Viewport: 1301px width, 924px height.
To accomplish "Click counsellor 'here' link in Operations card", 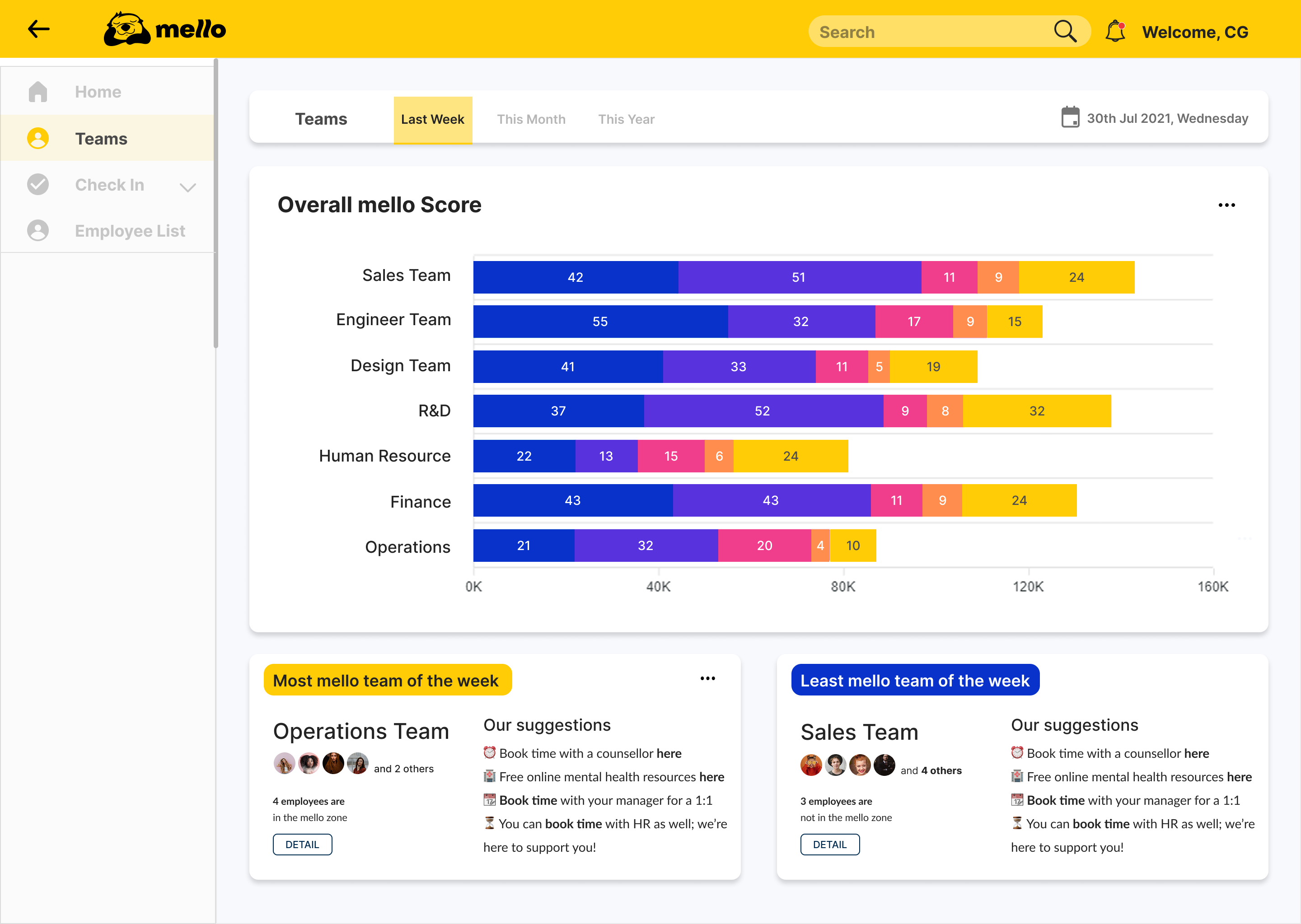I will click(669, 753).
